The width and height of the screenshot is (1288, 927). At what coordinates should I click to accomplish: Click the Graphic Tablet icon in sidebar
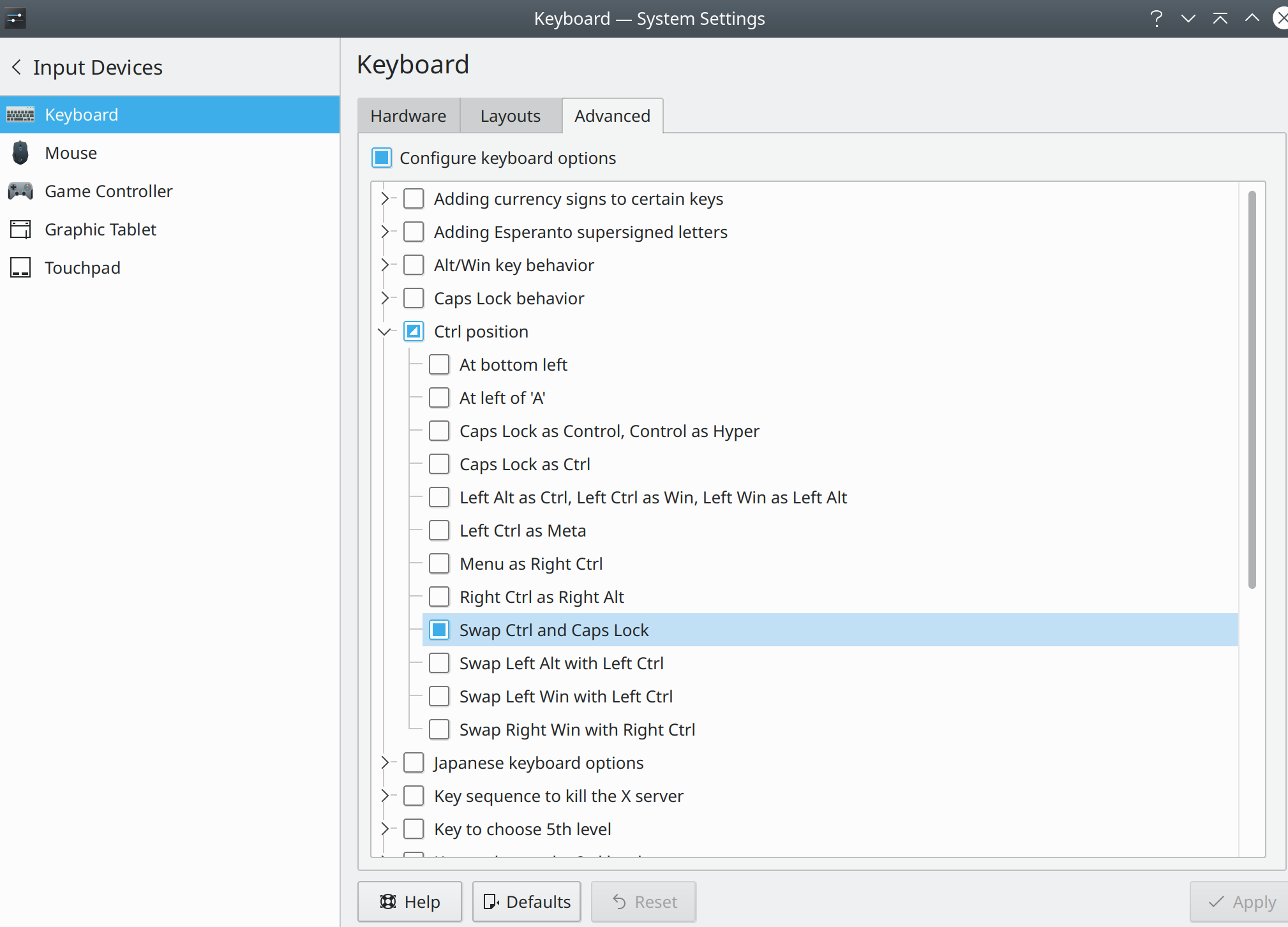20,229
